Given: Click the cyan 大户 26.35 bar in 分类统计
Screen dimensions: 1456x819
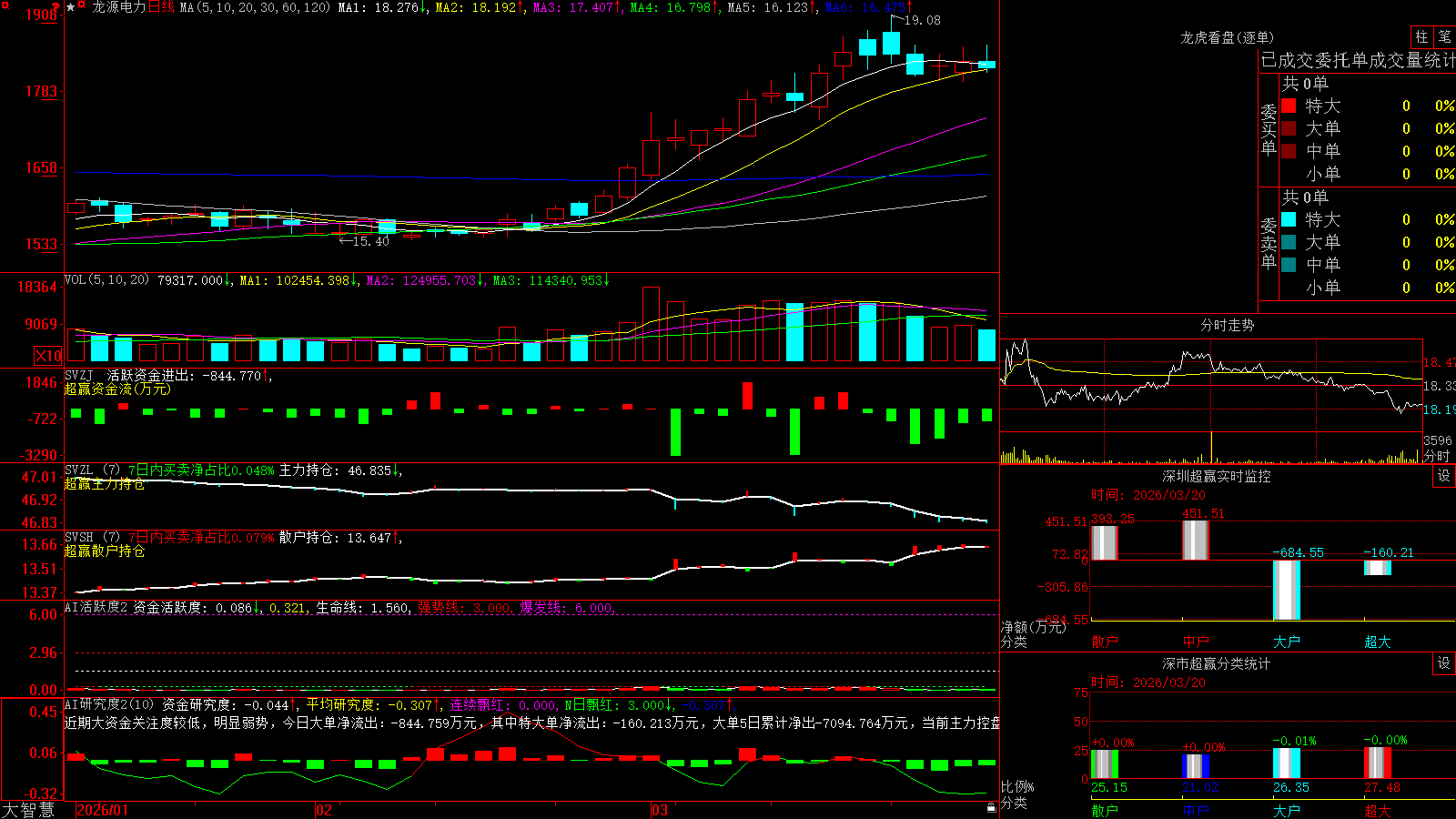Looking at the screenshot, I should point(1287,763).
